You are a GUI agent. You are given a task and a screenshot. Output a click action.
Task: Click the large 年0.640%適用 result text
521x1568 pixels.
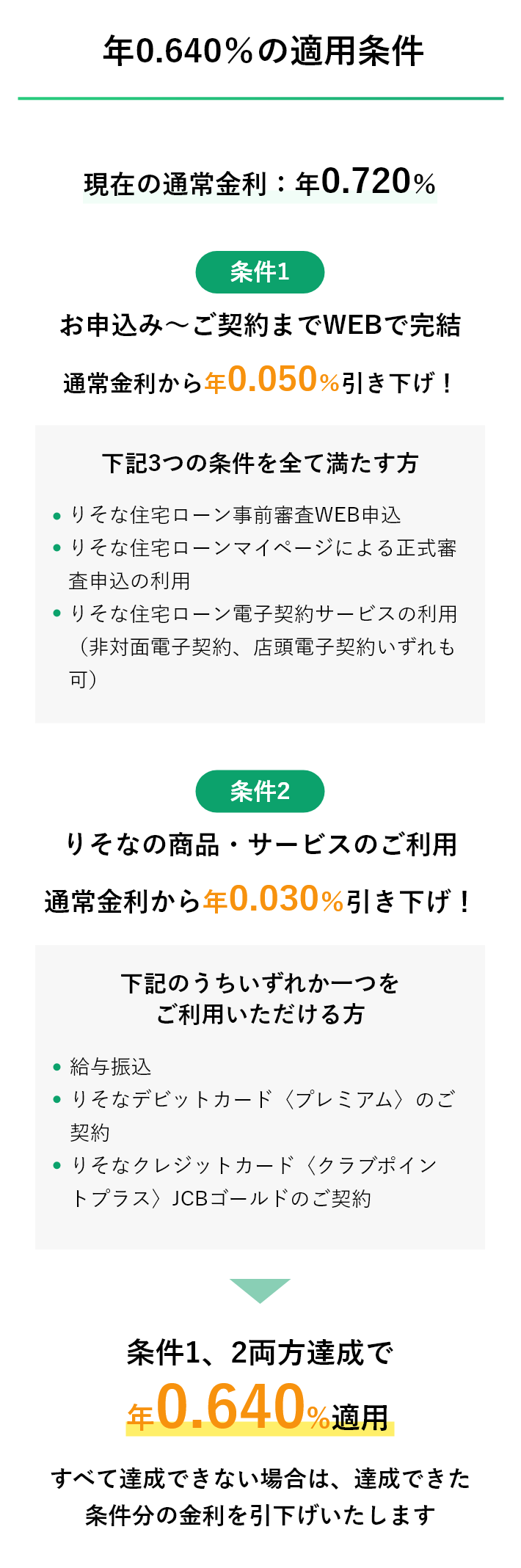[260, 1407]
